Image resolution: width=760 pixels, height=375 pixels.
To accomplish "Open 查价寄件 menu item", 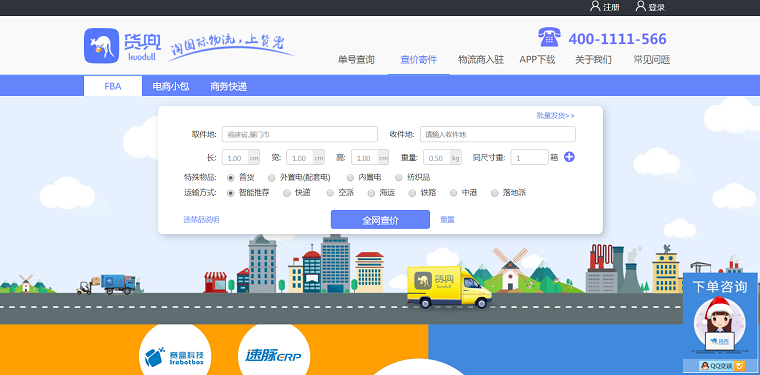I will click(419, 60).
